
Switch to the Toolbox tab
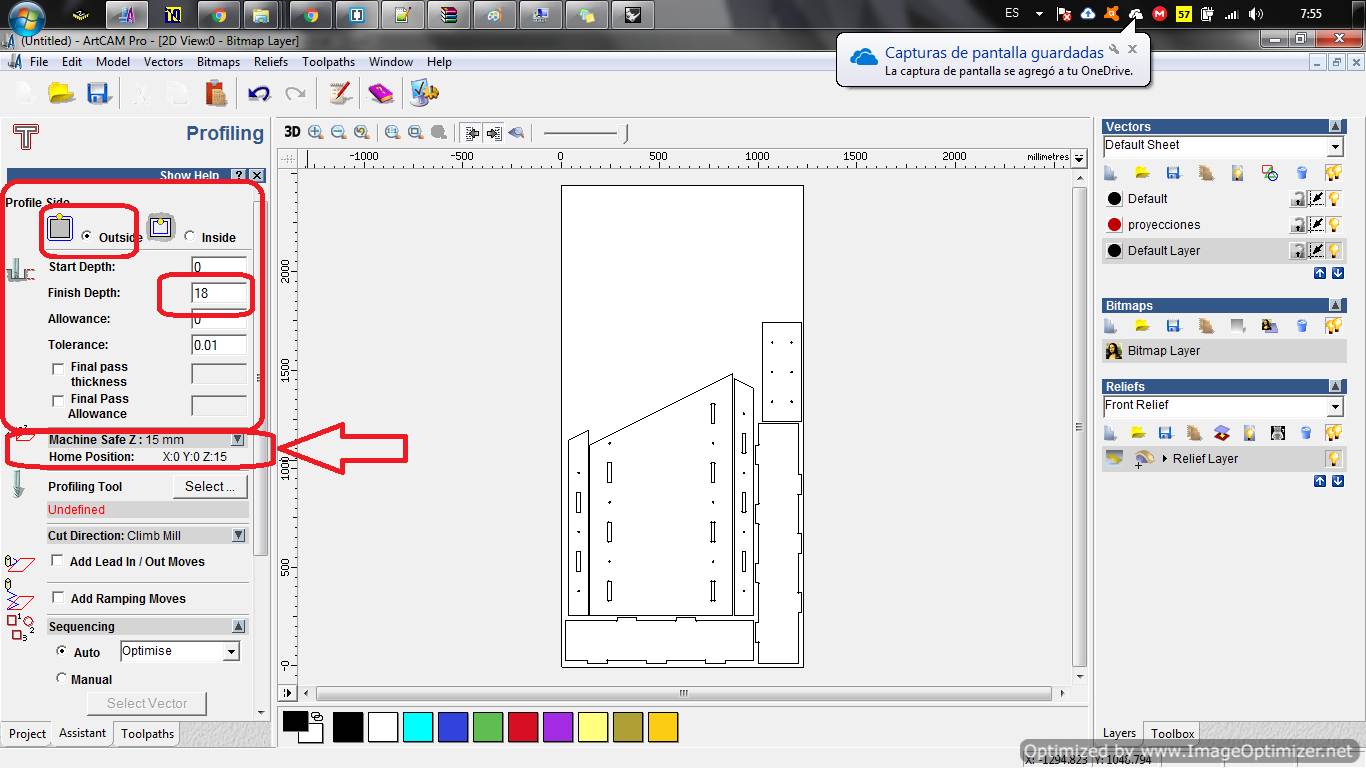(1172, 734)
